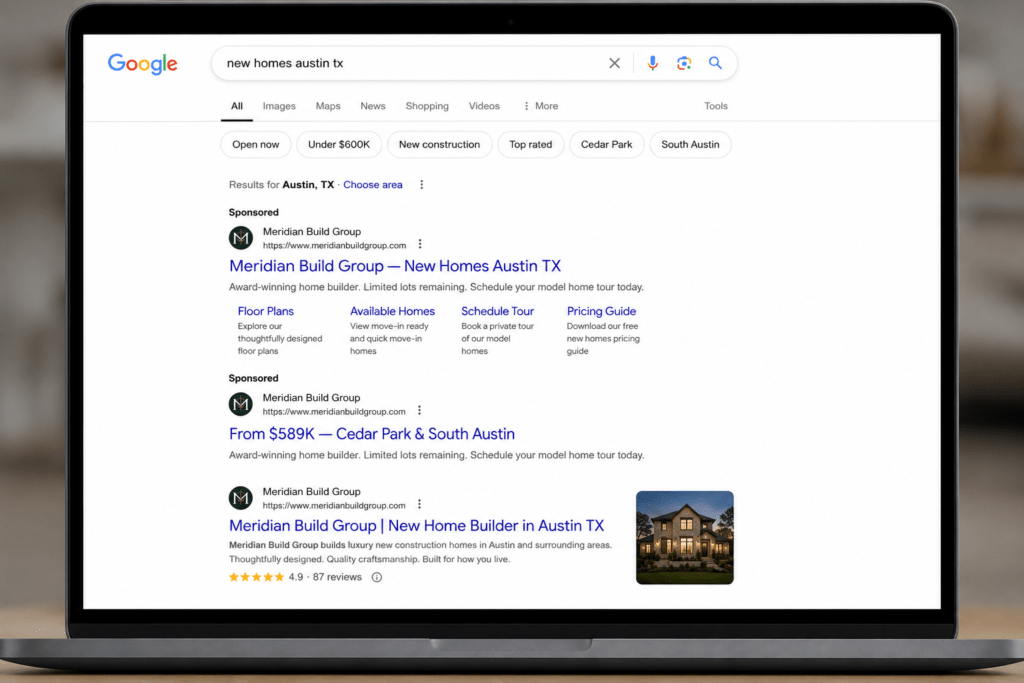Open options dots for organic Meridian result

419,504
